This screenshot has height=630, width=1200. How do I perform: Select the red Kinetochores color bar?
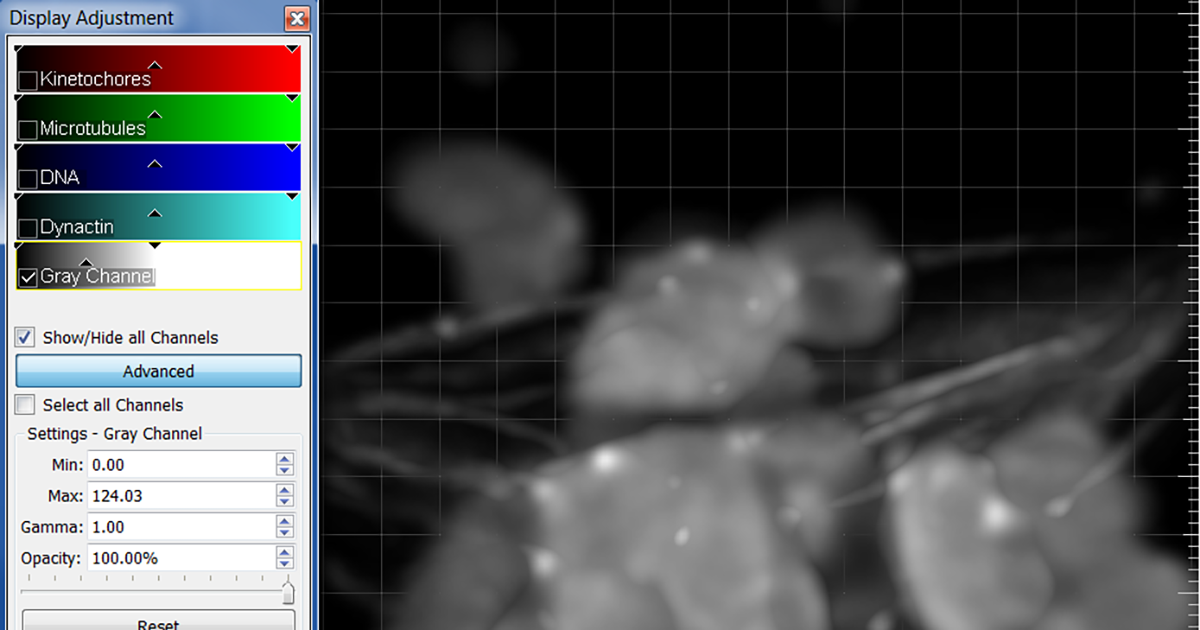coord(230,68)
